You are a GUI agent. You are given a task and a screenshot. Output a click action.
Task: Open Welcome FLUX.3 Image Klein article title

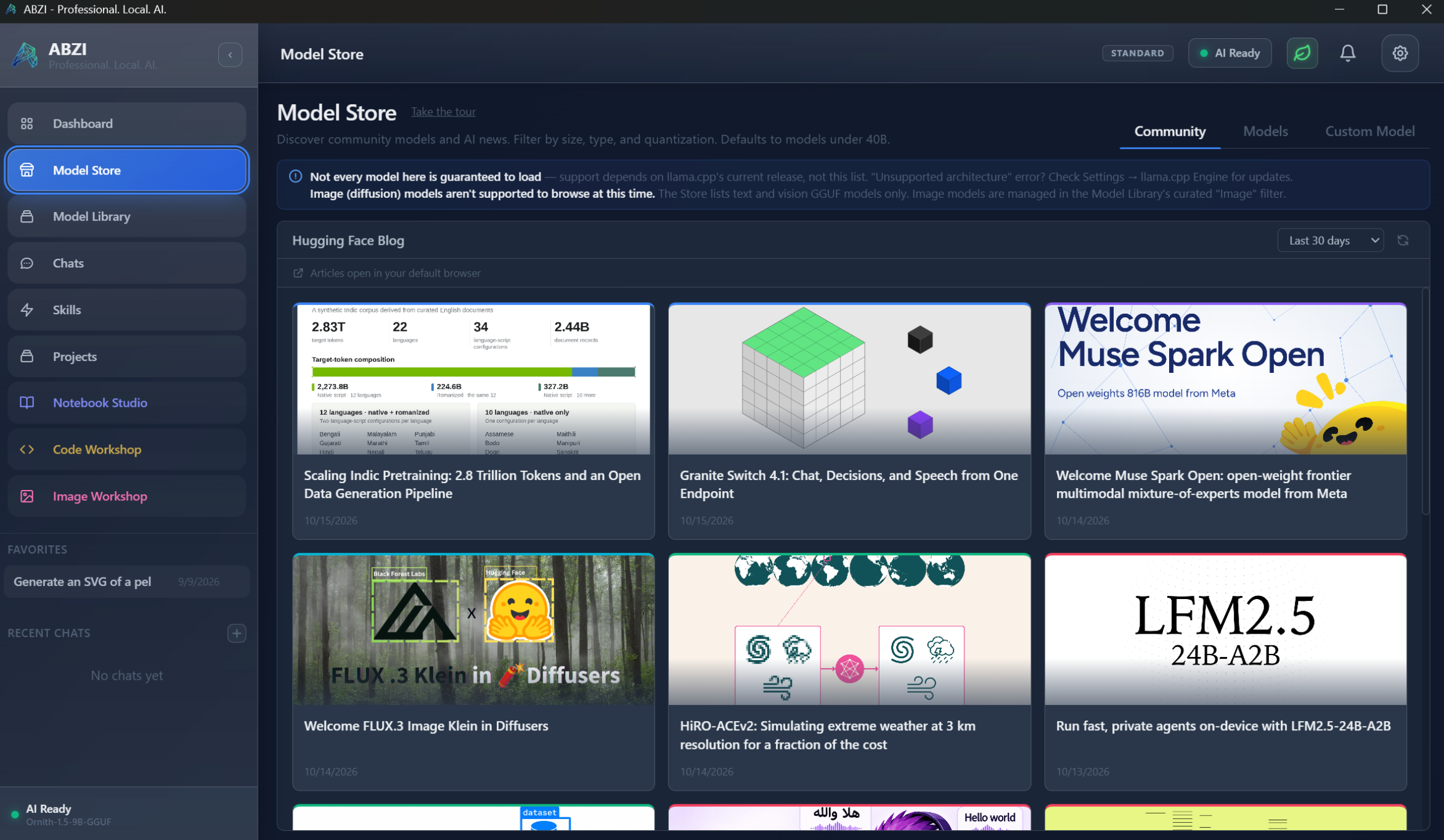point(426,725)
